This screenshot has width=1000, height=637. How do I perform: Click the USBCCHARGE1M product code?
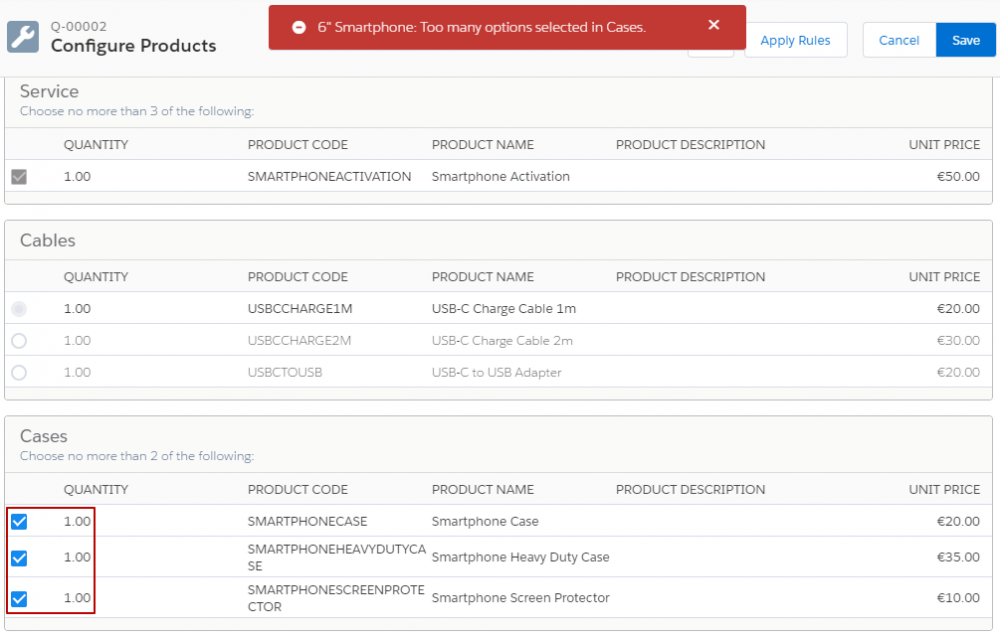pos(300,309)
